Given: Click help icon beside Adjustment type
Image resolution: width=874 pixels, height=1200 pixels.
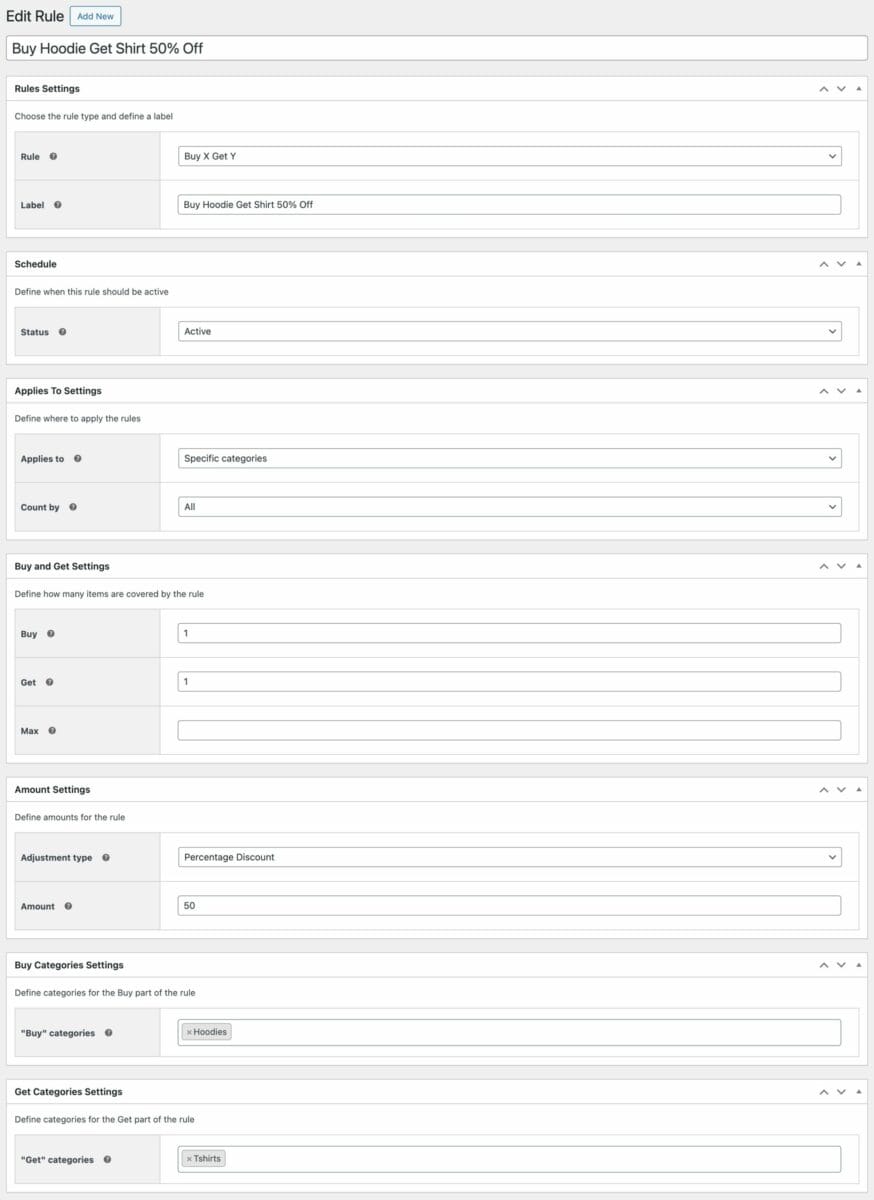Looking at the screenshot, I should coord(106,858).
